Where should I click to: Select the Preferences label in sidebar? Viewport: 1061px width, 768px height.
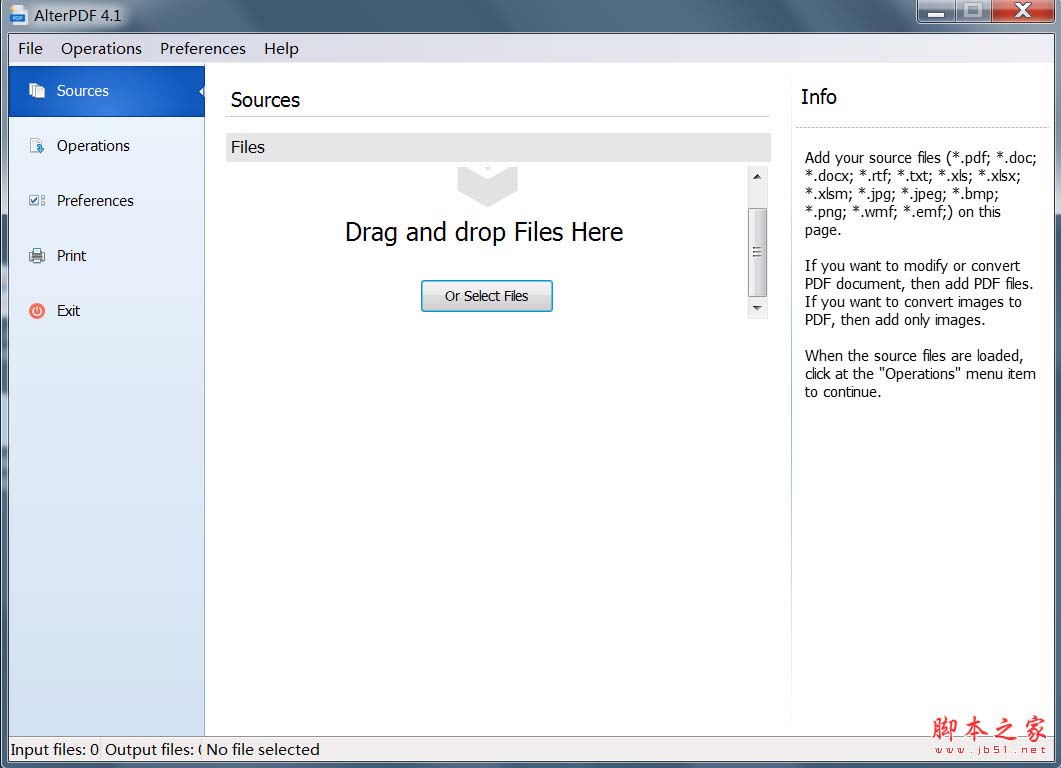click(95, 200)
